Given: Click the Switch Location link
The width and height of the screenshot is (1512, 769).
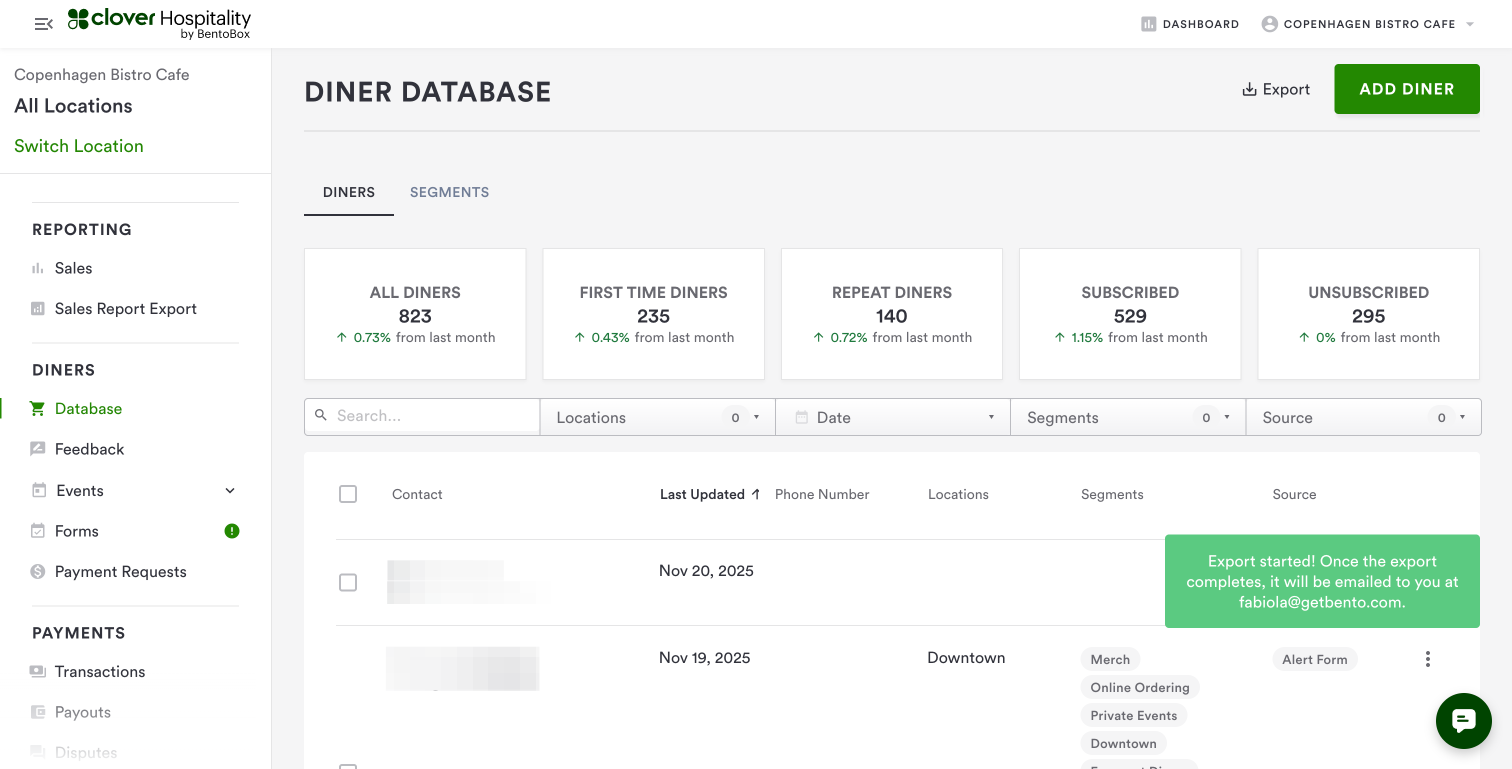Looking at the screenshot, I should (x=79, y=146).
